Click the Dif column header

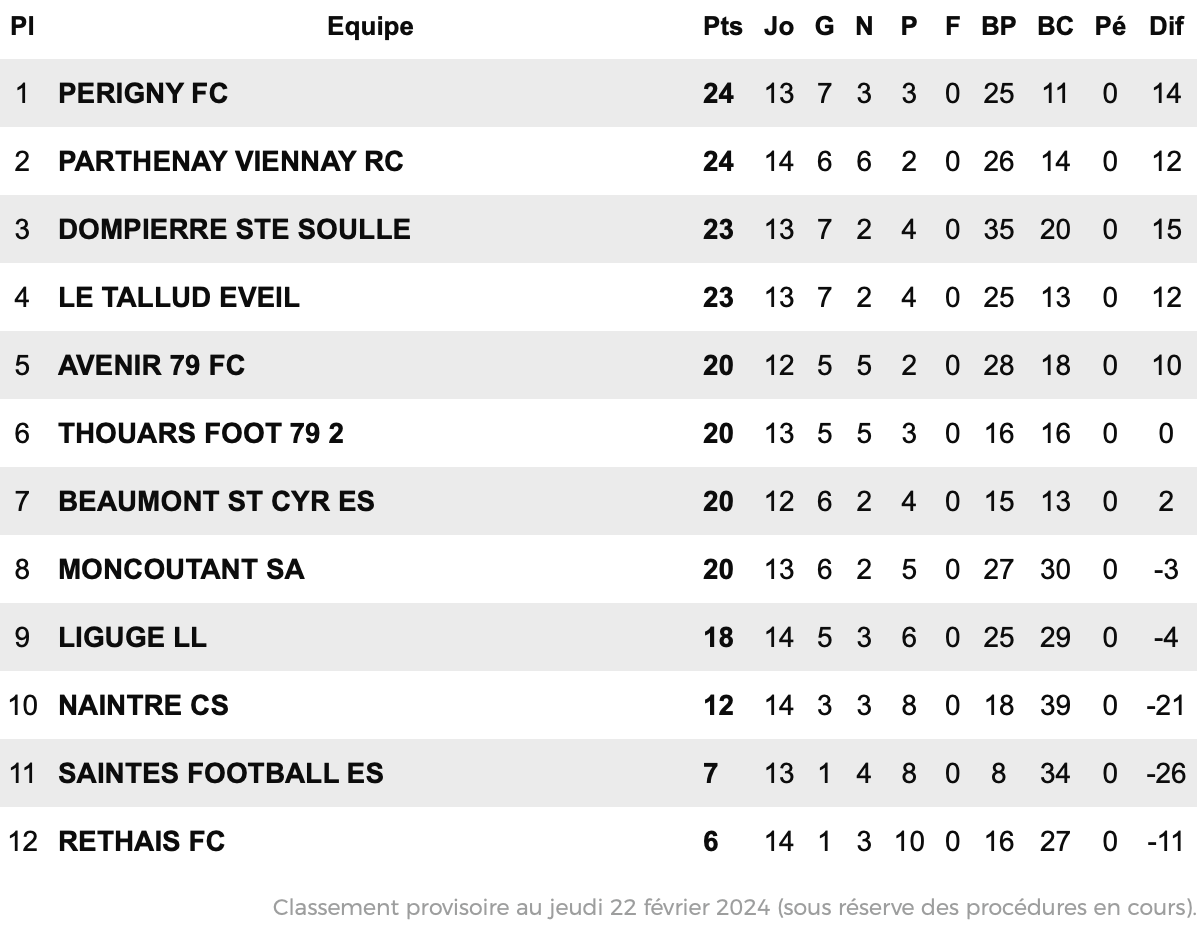tap(1166, 27)
